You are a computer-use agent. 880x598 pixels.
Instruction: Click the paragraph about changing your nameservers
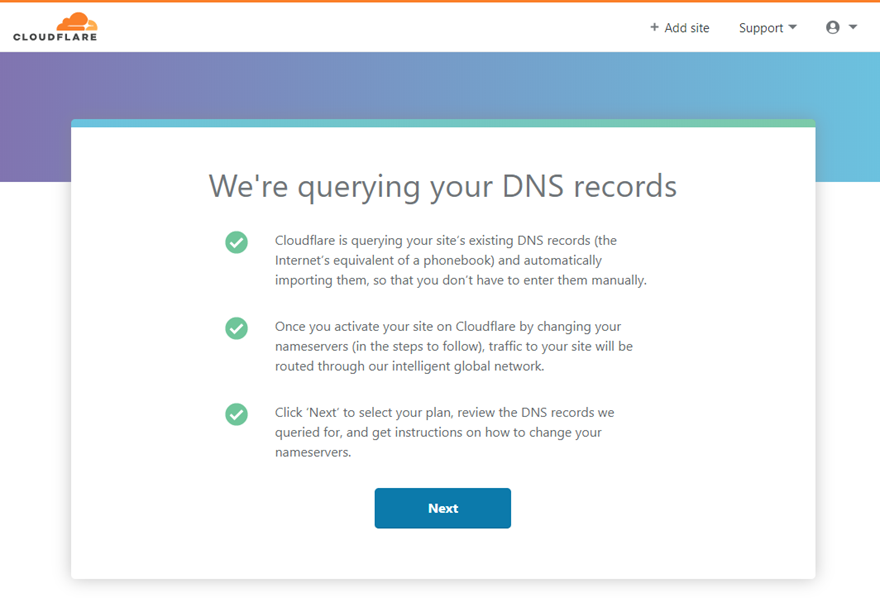tap(454, 346)
